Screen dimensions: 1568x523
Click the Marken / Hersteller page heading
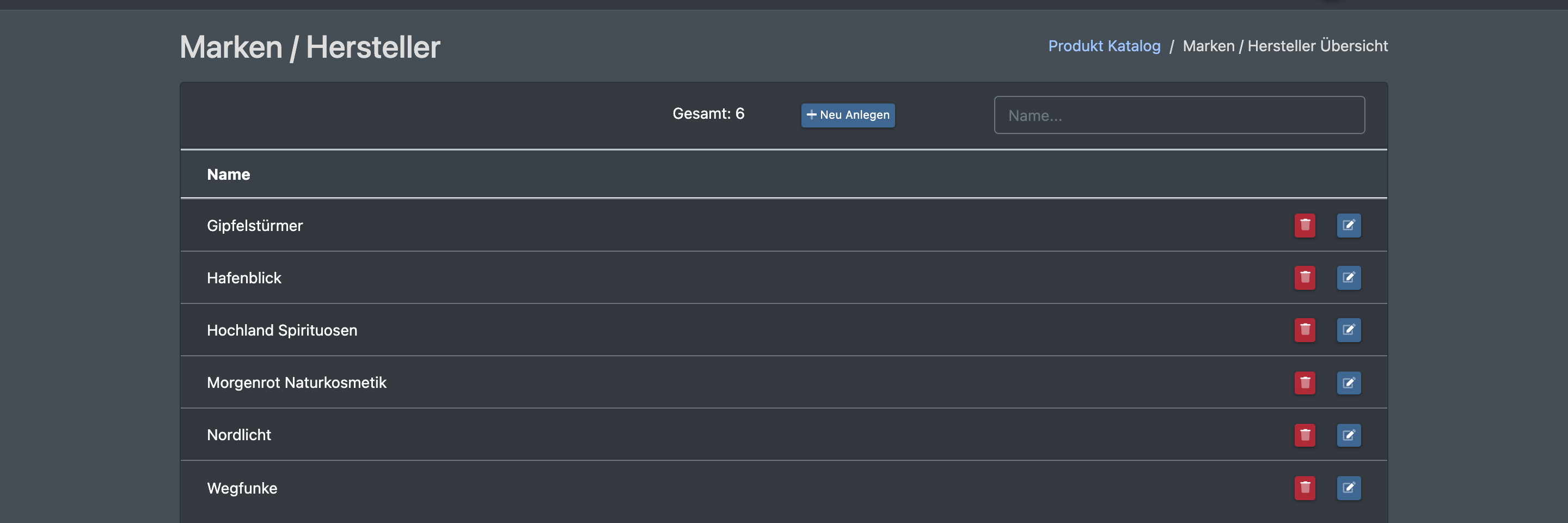point(310,47)
